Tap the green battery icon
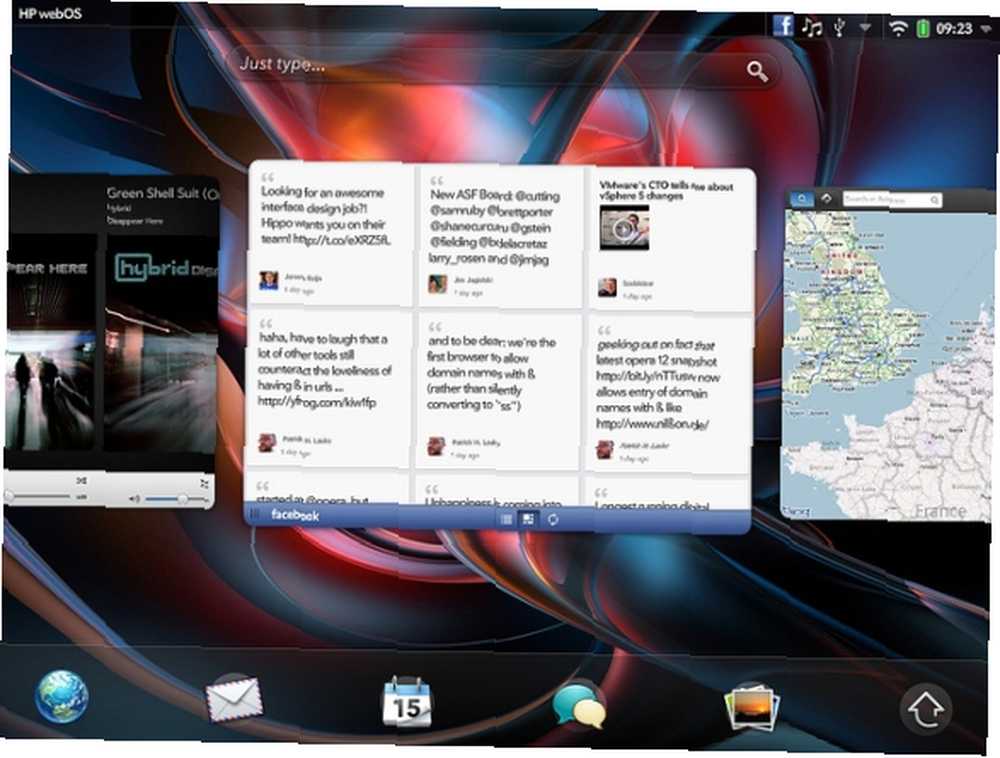 [923, 28]
